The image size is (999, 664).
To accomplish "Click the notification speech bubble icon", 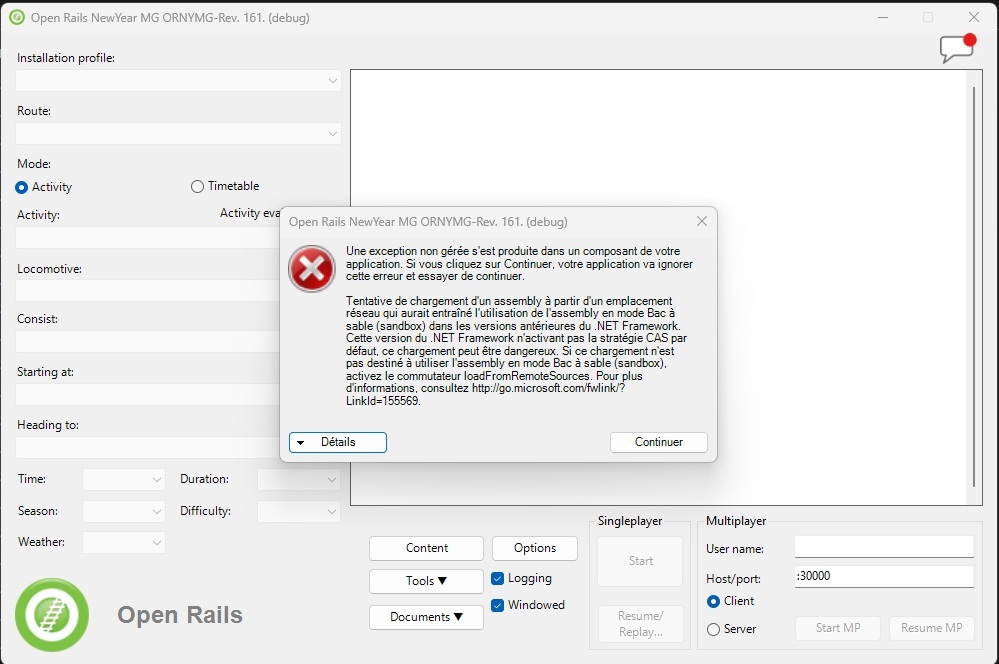I will tap(958, 48).
